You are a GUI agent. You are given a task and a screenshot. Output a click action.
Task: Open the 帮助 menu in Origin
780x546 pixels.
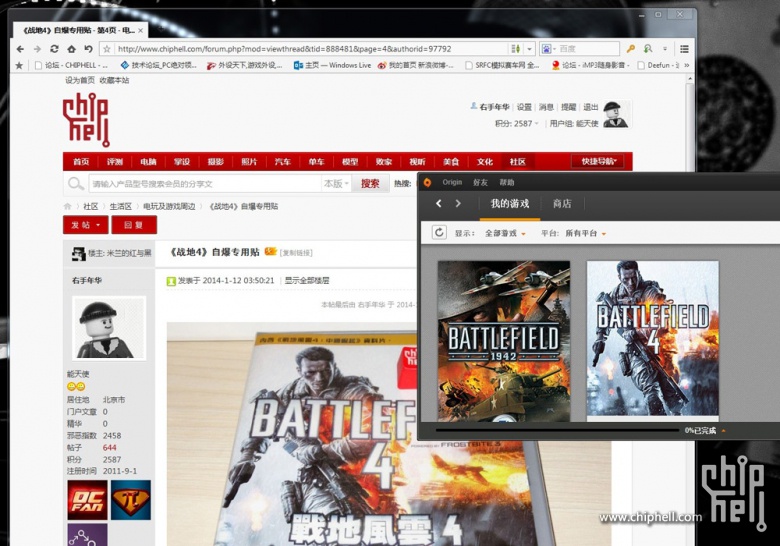[x=507, y=182]
